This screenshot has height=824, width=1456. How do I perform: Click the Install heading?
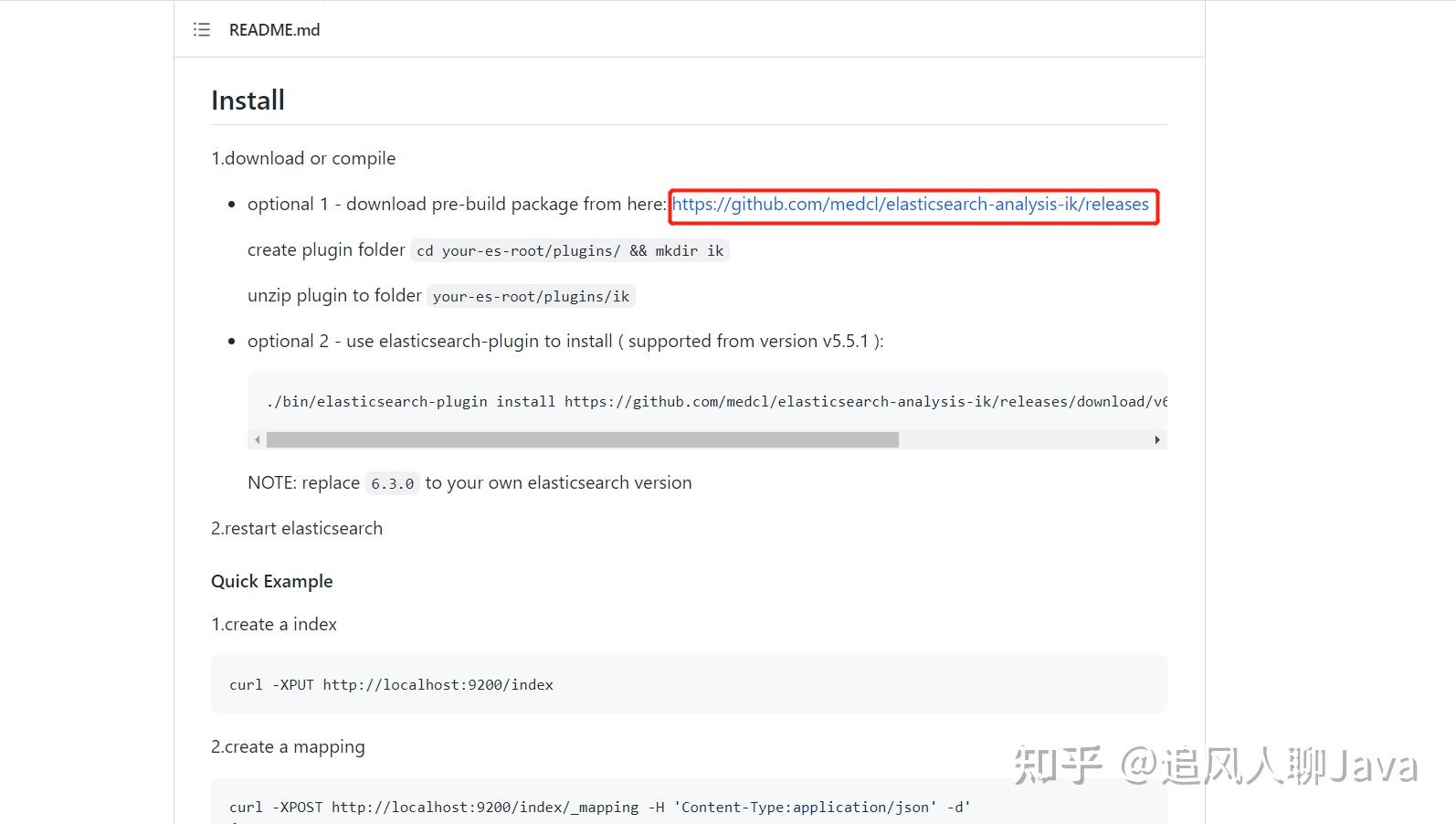[x=248, y=100]
